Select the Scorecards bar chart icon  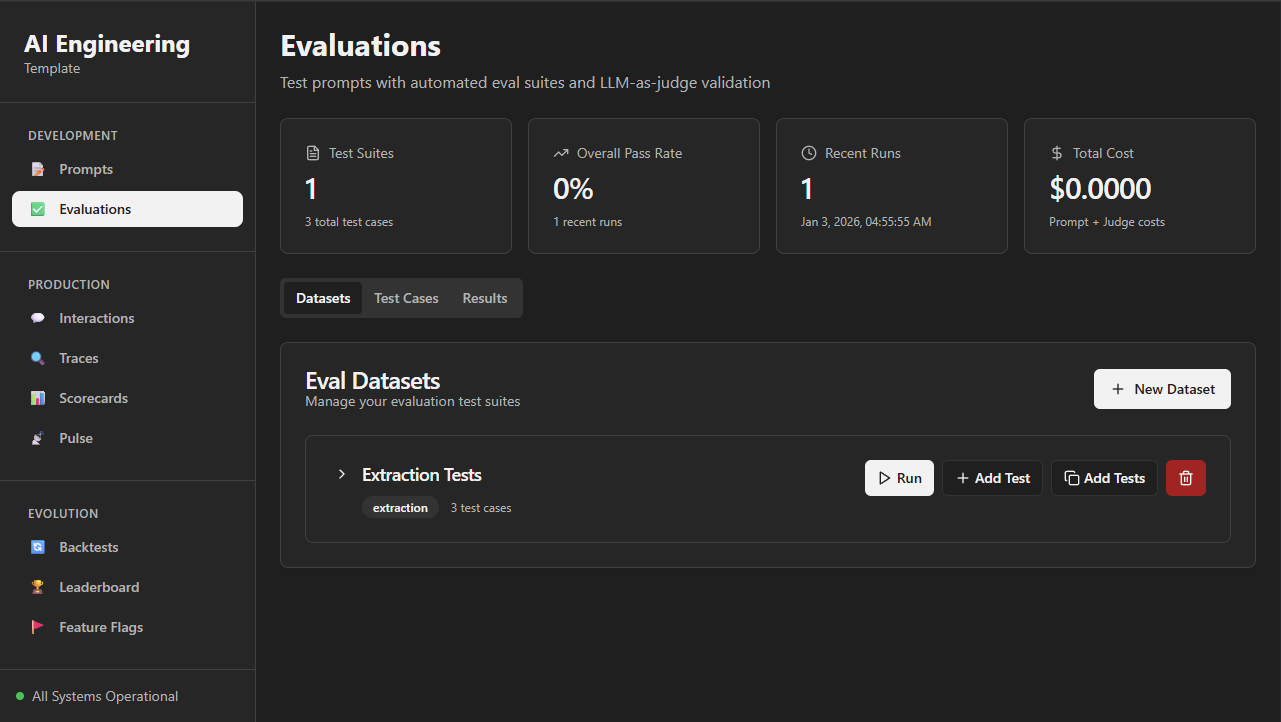37,397
